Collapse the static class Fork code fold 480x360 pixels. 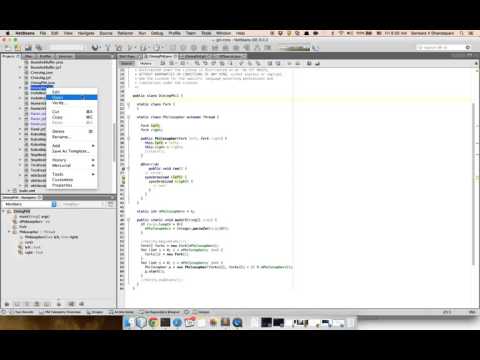click(128, 104)
